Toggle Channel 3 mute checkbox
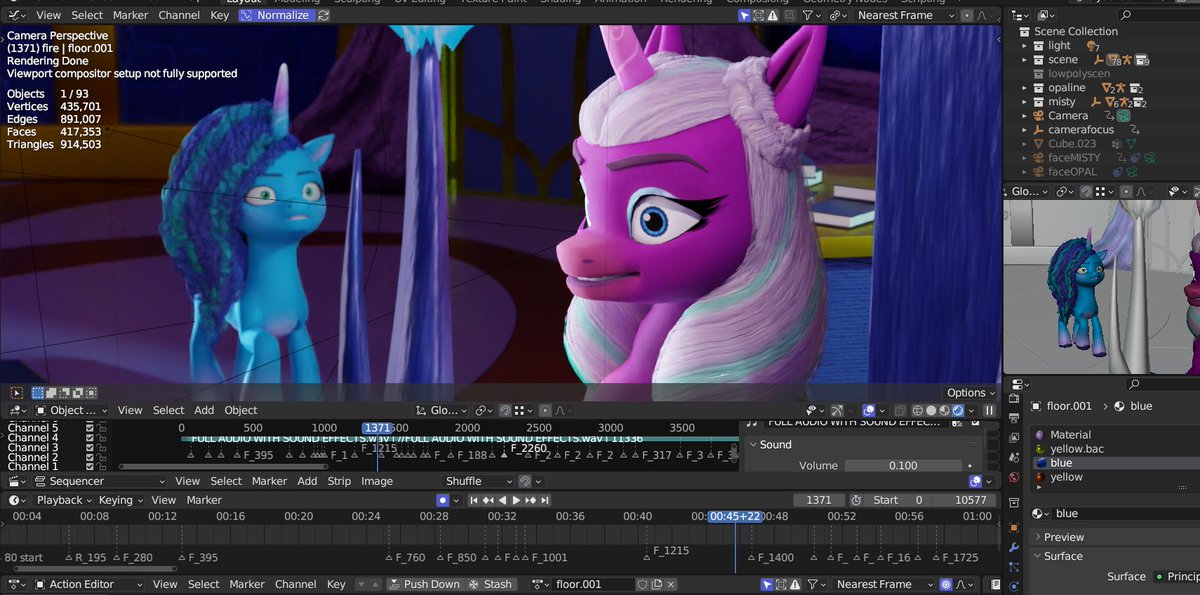 pos(90,447)
